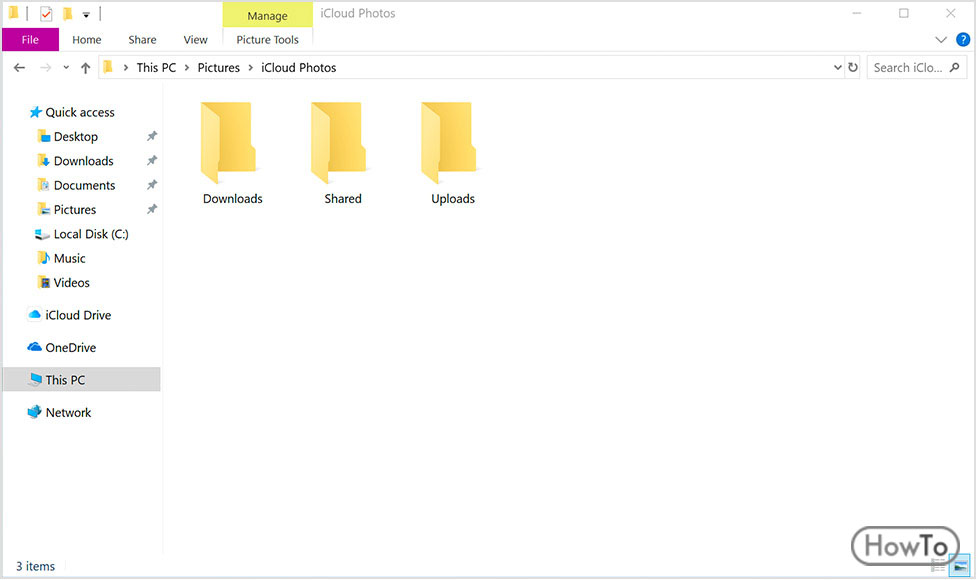Open the Shared folder
Screen dimensions: 976x580
(x=342, y=154)
